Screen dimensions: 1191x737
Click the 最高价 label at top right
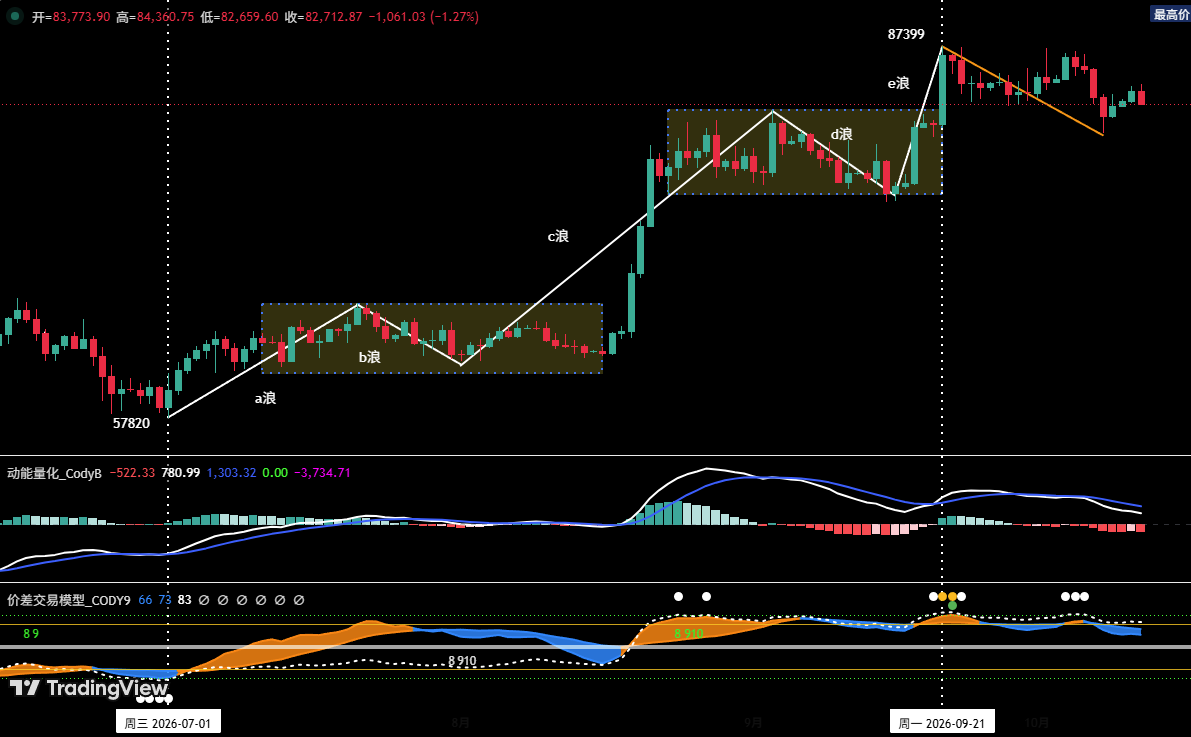[1170, 14]
